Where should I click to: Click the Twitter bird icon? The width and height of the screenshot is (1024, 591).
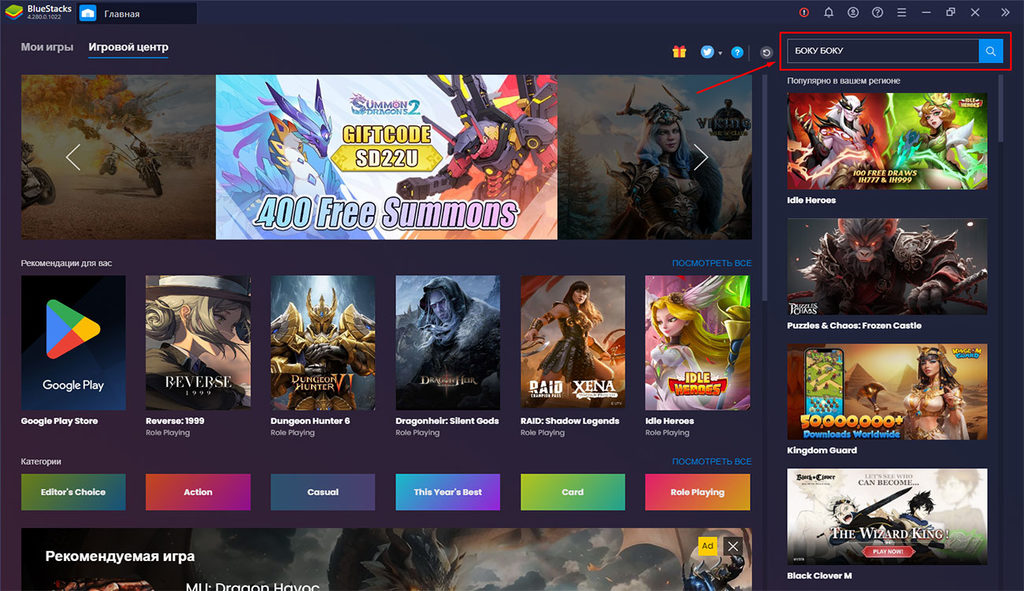pos(707,52)
